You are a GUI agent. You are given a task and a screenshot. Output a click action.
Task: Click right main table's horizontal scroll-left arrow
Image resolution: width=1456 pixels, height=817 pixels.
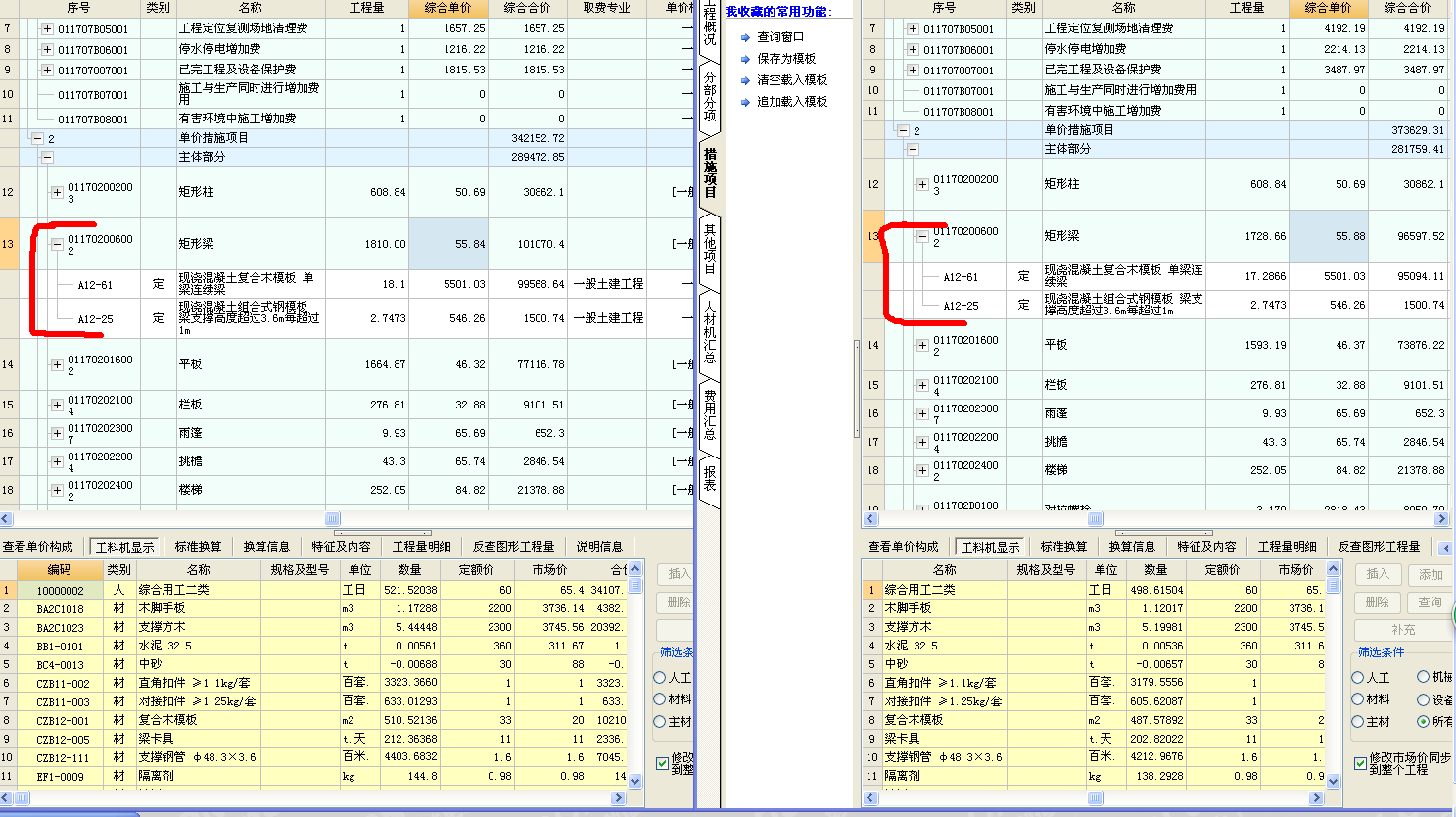pos(871,519)
